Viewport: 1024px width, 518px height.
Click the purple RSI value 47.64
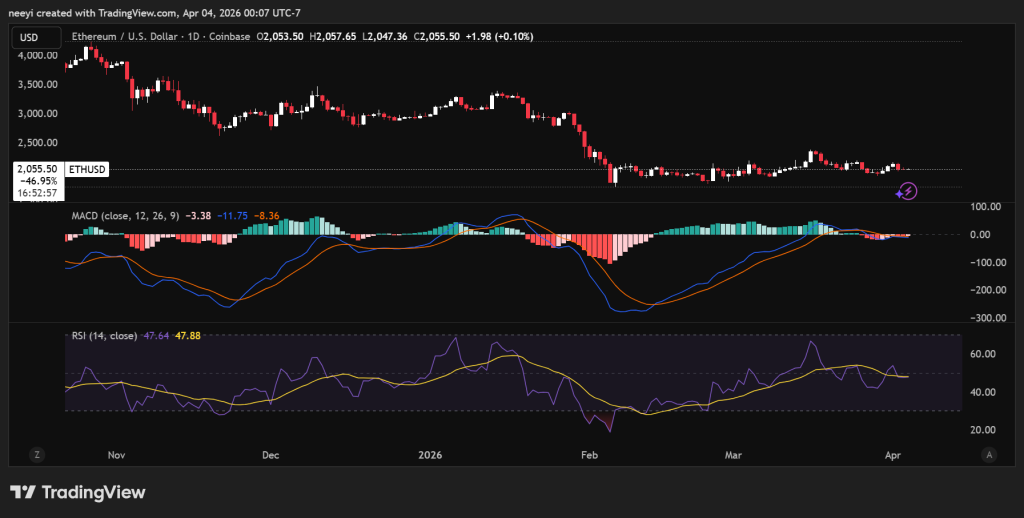point(157,337)
